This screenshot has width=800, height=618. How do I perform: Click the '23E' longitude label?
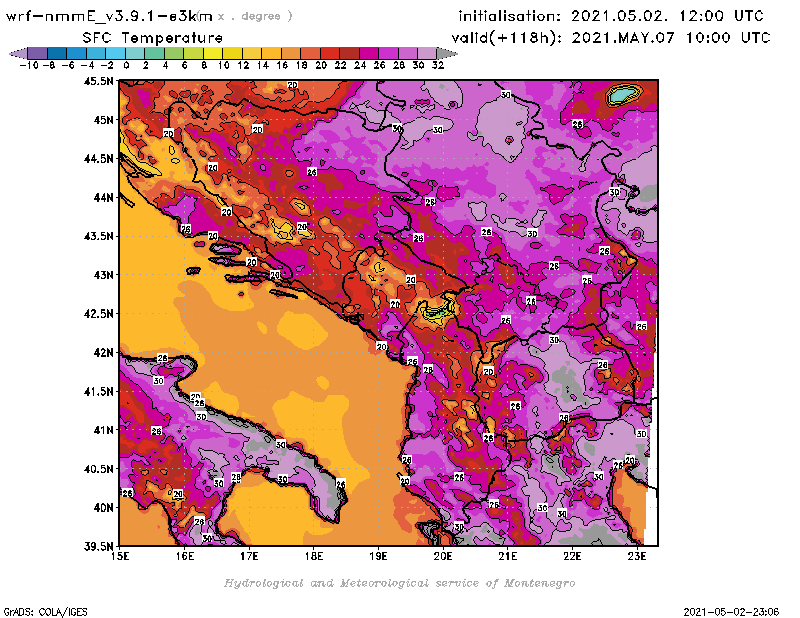(637, 556)
